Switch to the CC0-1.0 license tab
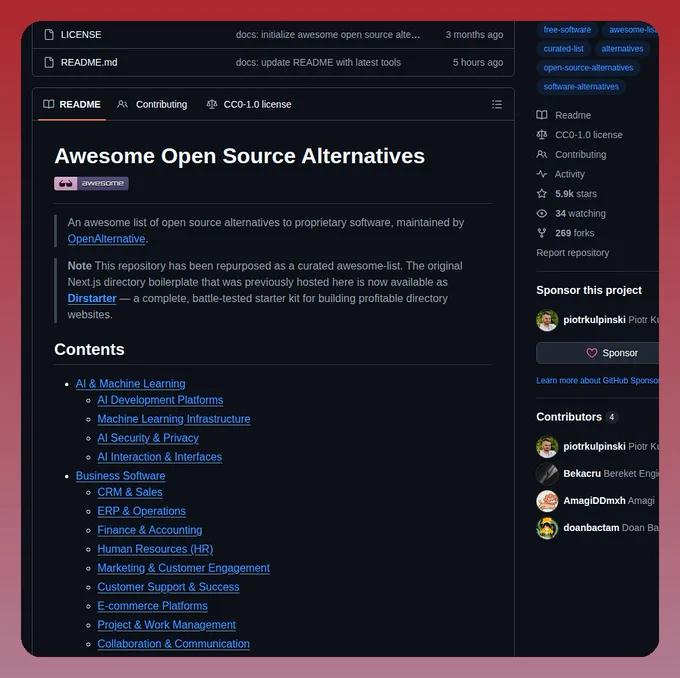Image resolution: width=680 pixels, height=678 pixels. [249, 104]
